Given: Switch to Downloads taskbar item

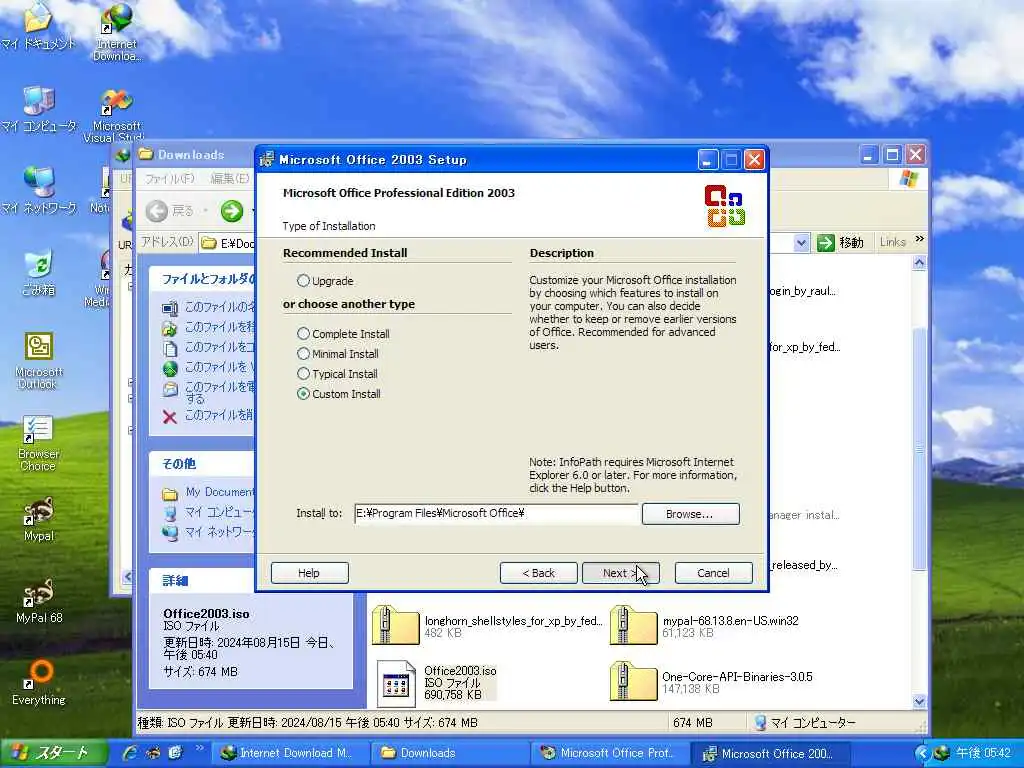Looking at the screenshot, I should tap(451, 753).
